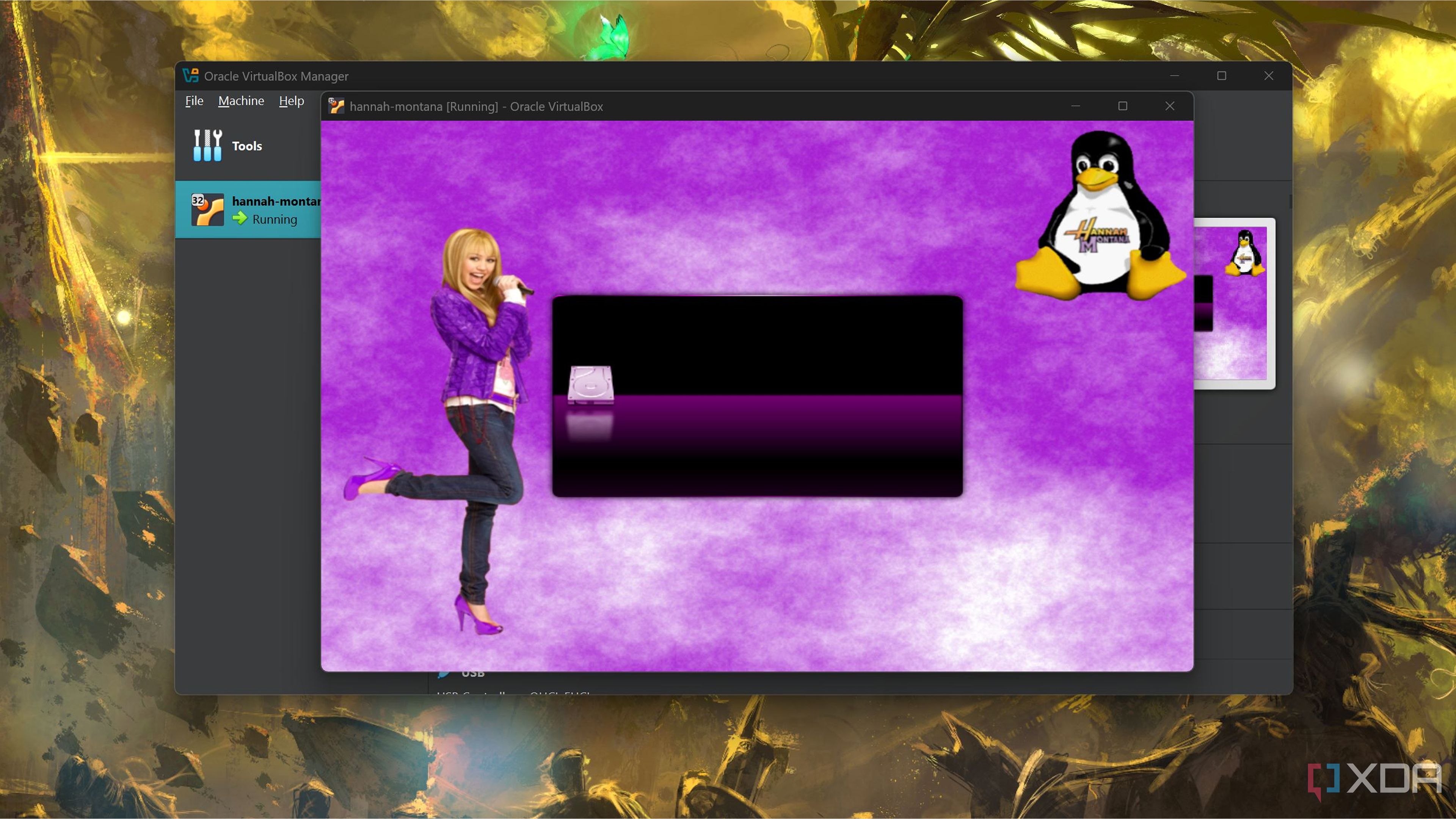Viewport: 1456px width, 819px height.
Task: Click the hannah-montana VM name text
Action: click(276, 201)
